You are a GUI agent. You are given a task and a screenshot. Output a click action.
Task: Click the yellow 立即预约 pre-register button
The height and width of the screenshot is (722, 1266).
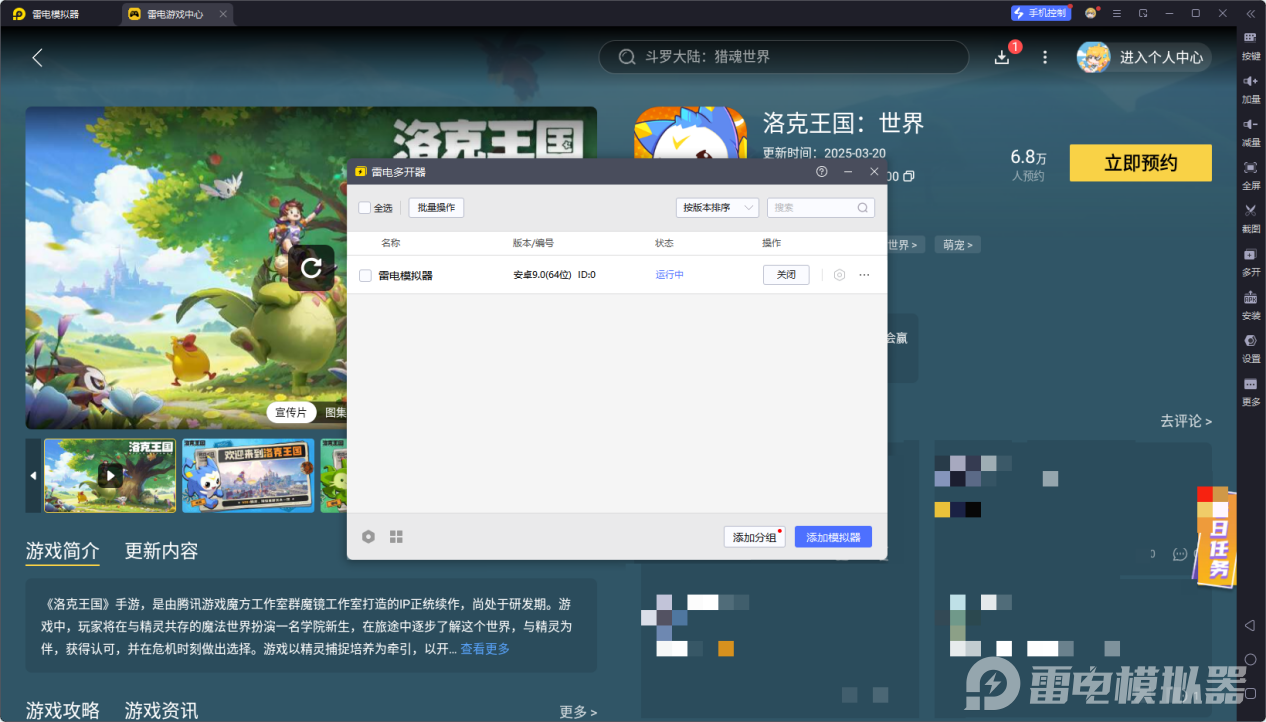coord(1140,162)
